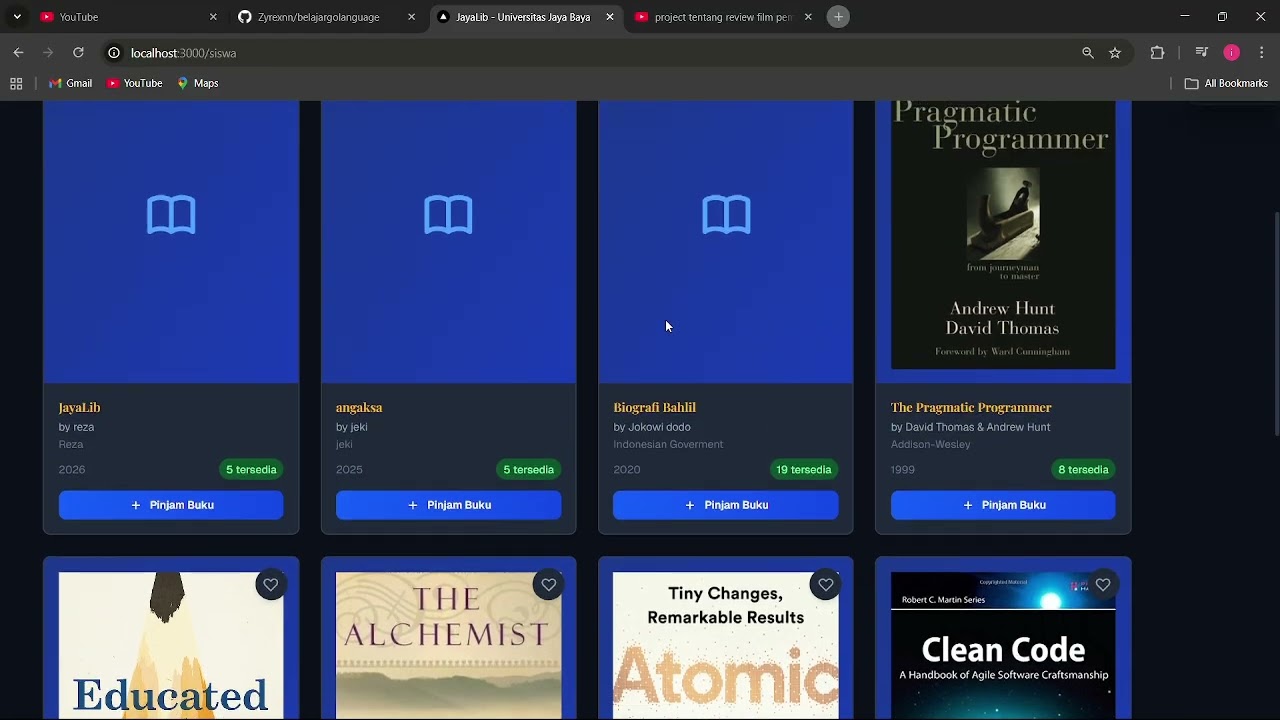Close the project tentang review film tab

(808, 17)
